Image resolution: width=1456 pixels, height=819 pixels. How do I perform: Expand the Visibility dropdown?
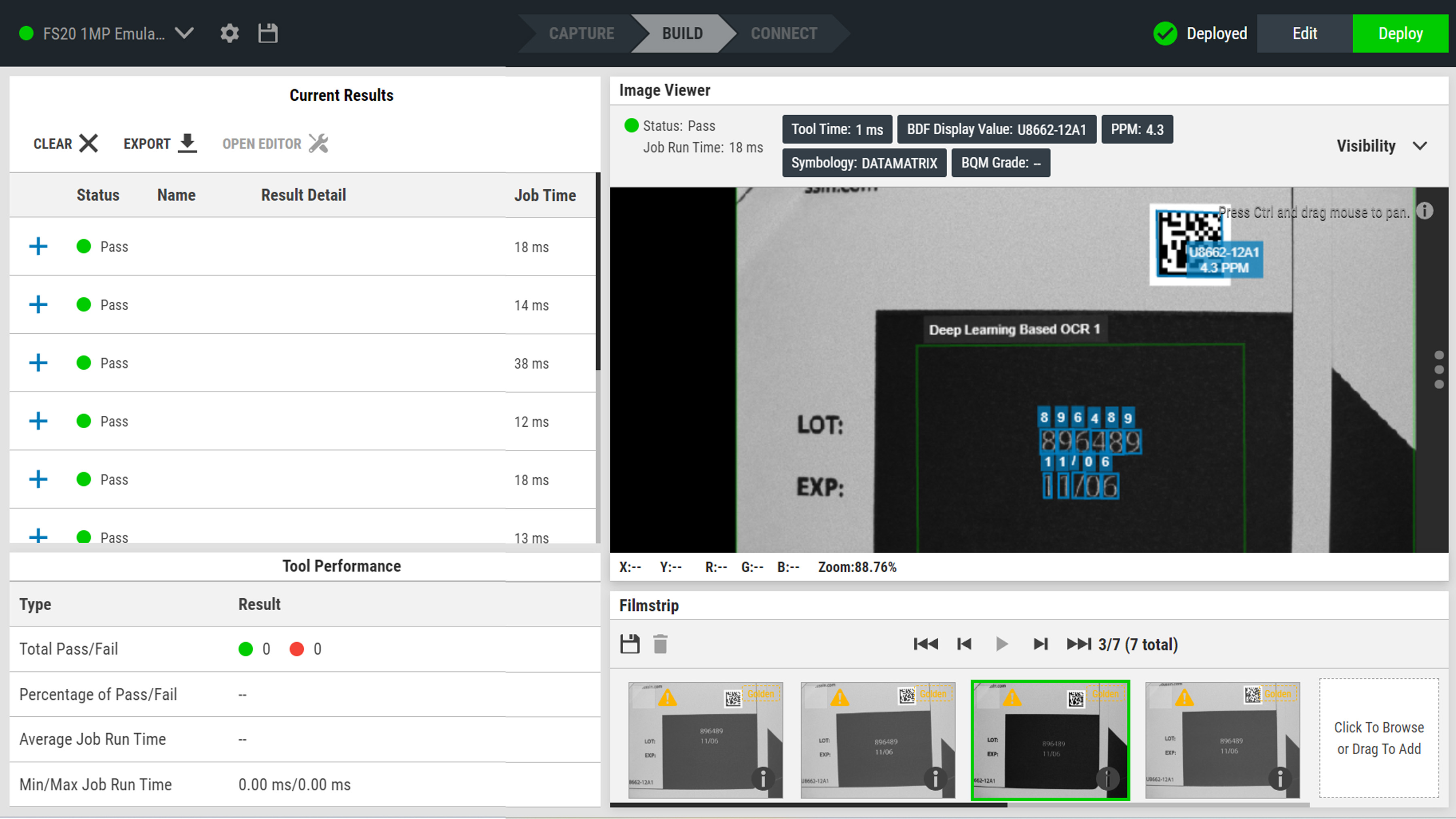[x=1421, y=146]
